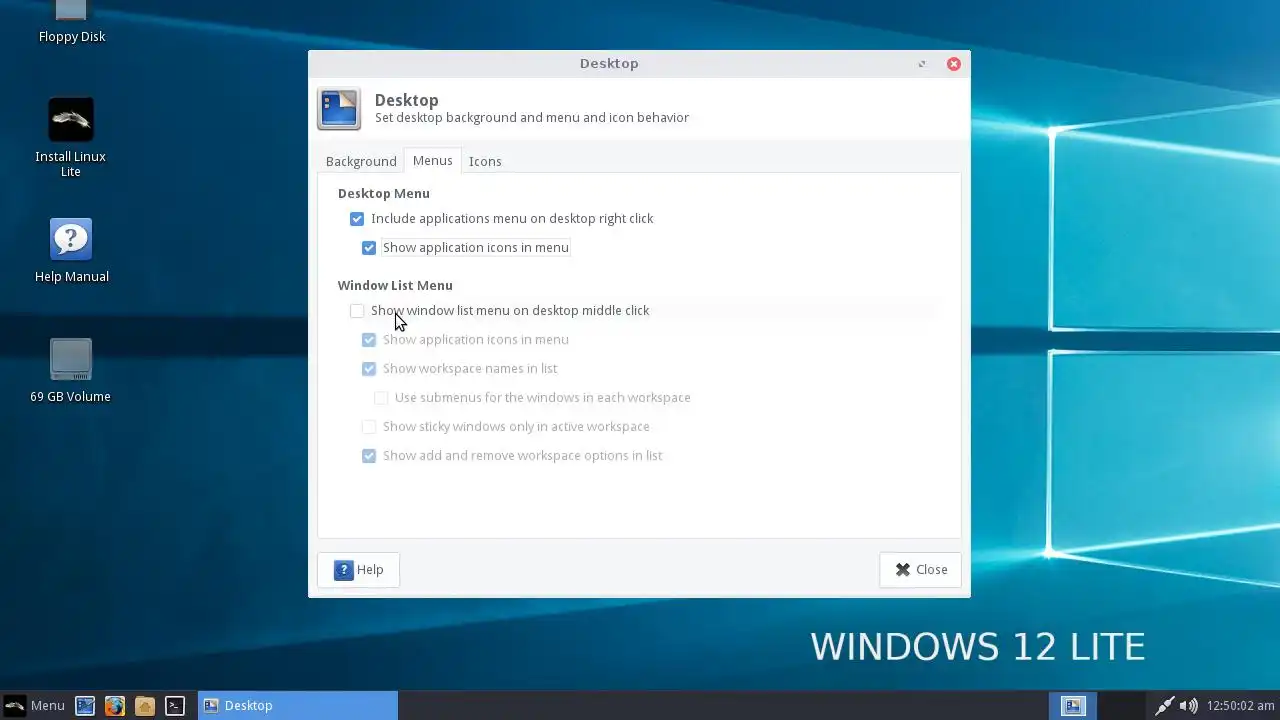Viewport: 1280px width, 720px height.
Task: Switch to the first workspace in pager
Action: click(1073, 705)
